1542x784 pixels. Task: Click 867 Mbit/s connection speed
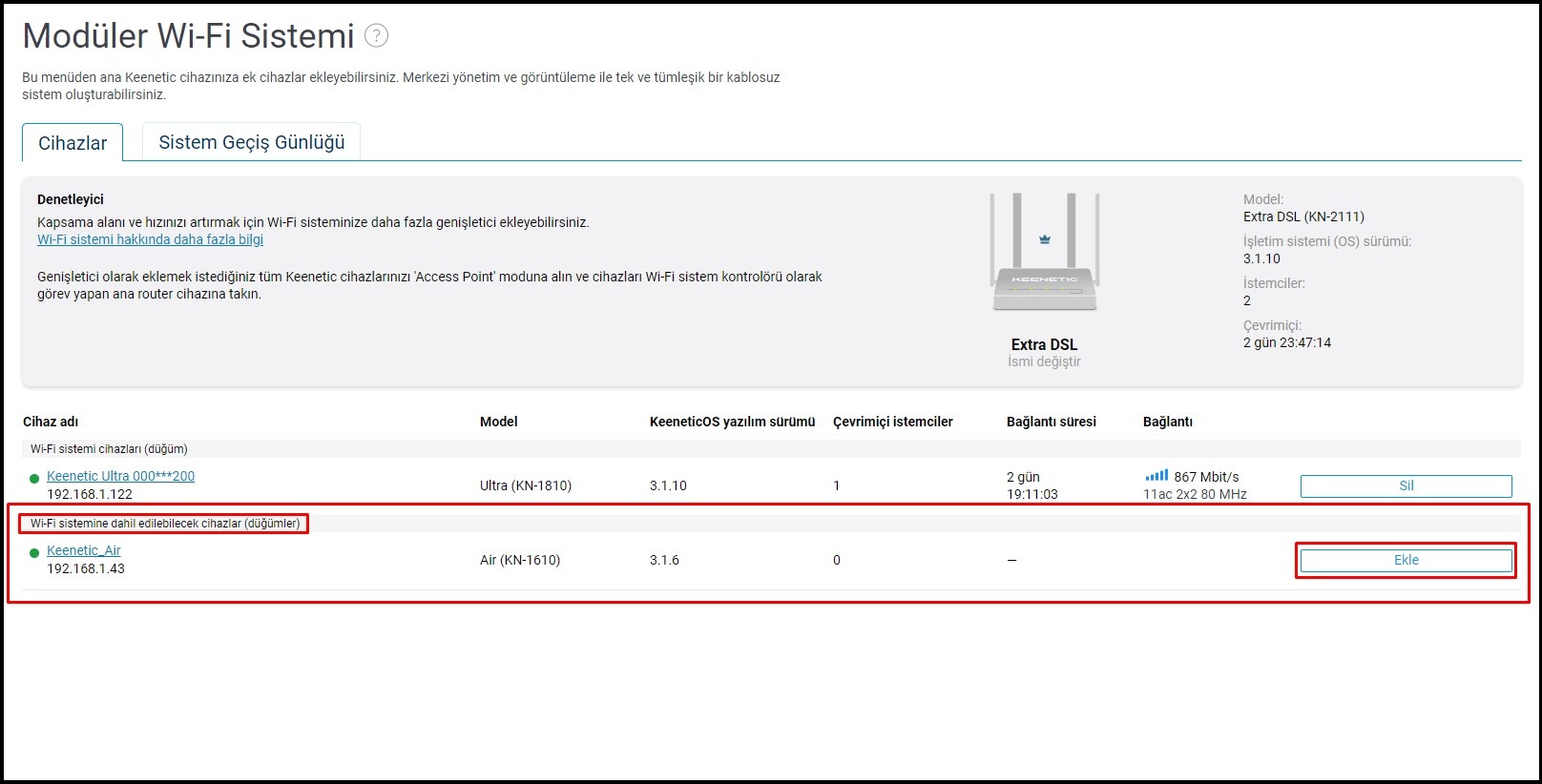(1206, 477)
